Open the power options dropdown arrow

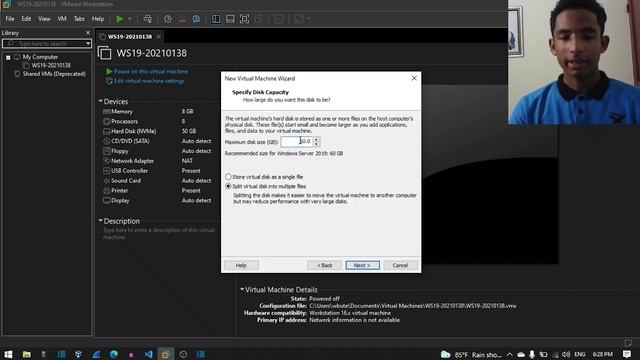(130, 19)
